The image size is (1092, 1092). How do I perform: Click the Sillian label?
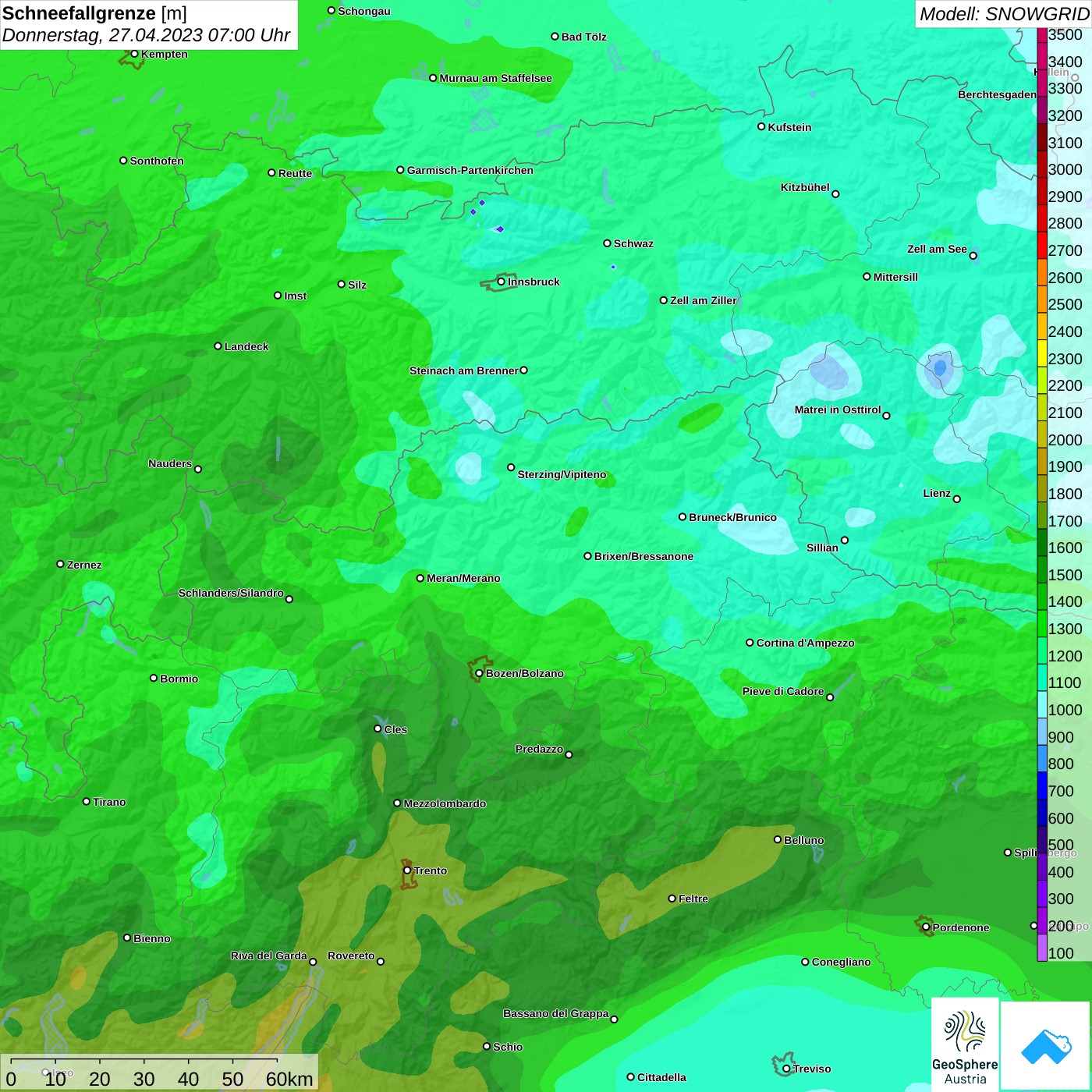click(x=822, y=548)
